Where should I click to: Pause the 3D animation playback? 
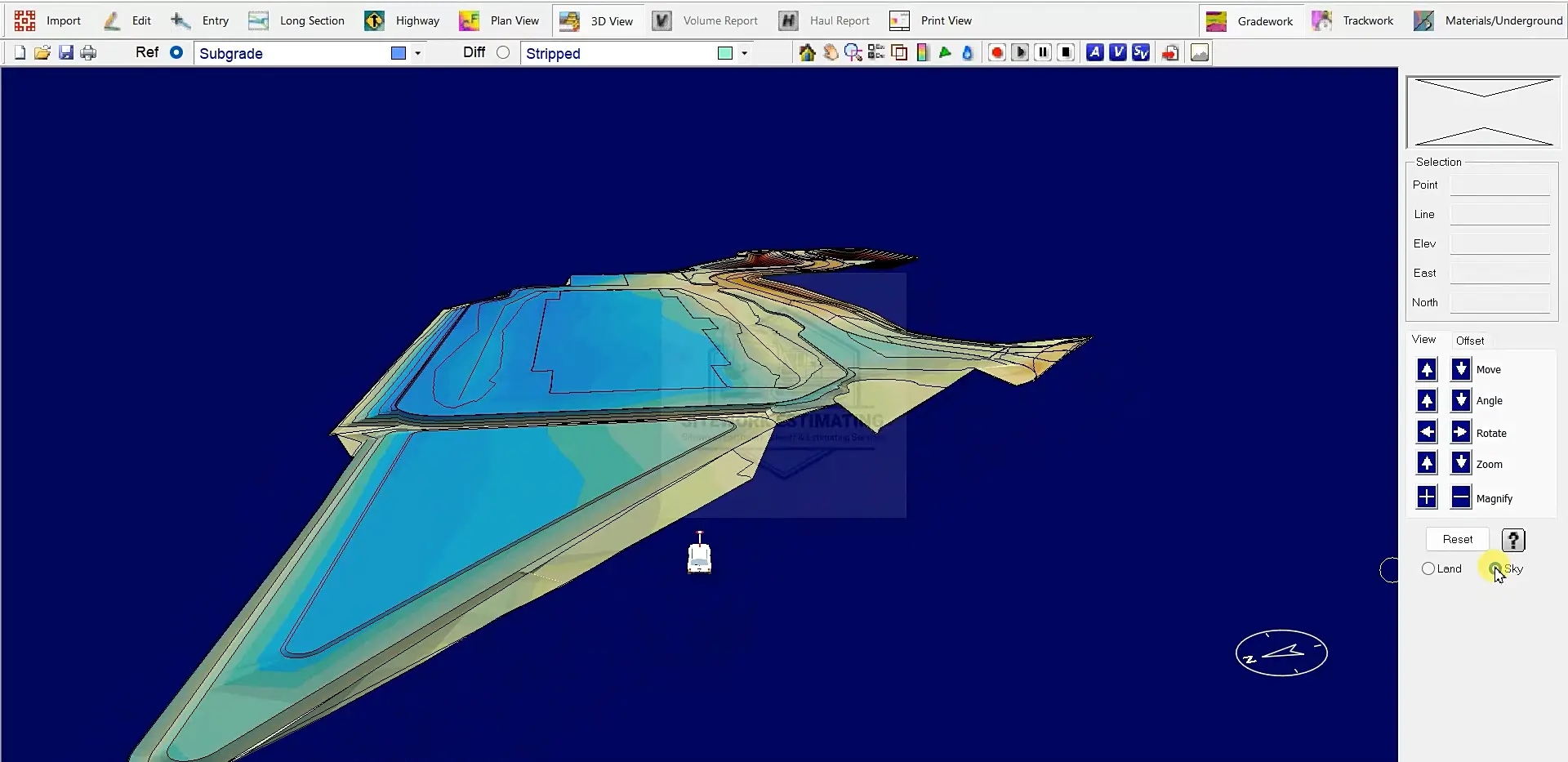click(1043, 53)
